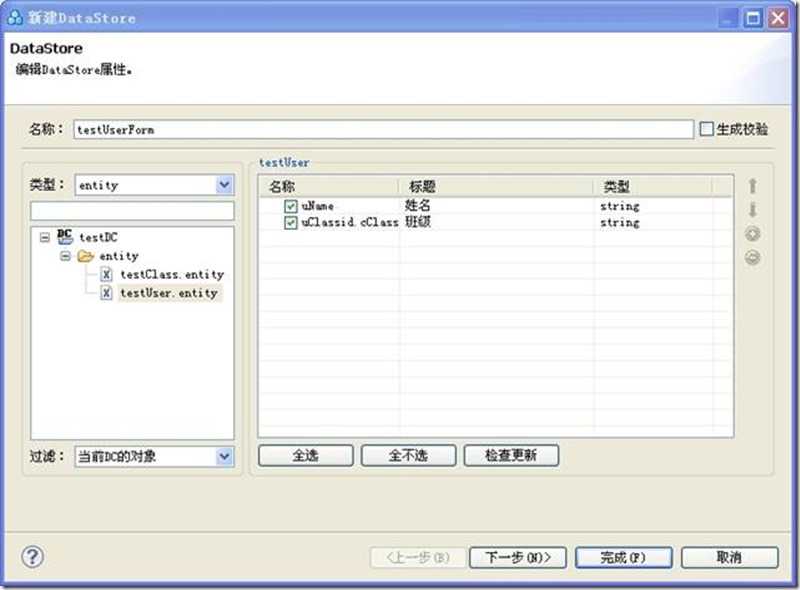Click the 姓名 title cell
The height and width of the screenshot is (590, 800).
point(417,205)
